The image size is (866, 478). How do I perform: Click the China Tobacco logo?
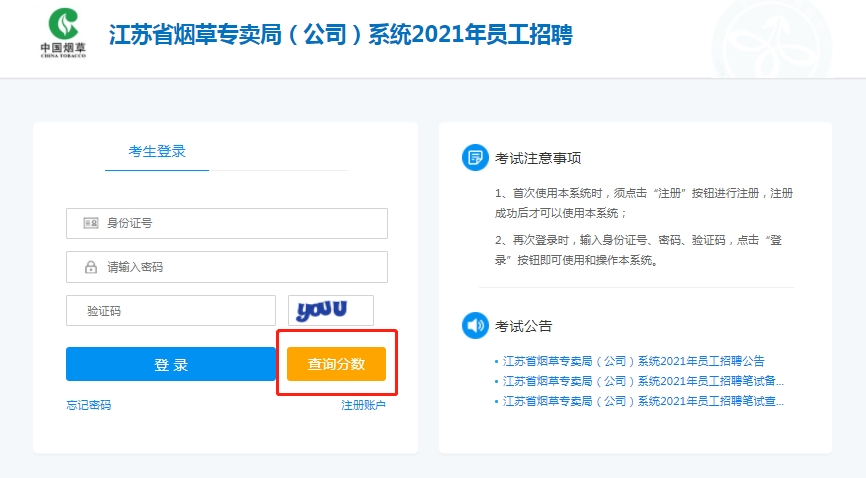pyautogui.click(x=64, y=33)
